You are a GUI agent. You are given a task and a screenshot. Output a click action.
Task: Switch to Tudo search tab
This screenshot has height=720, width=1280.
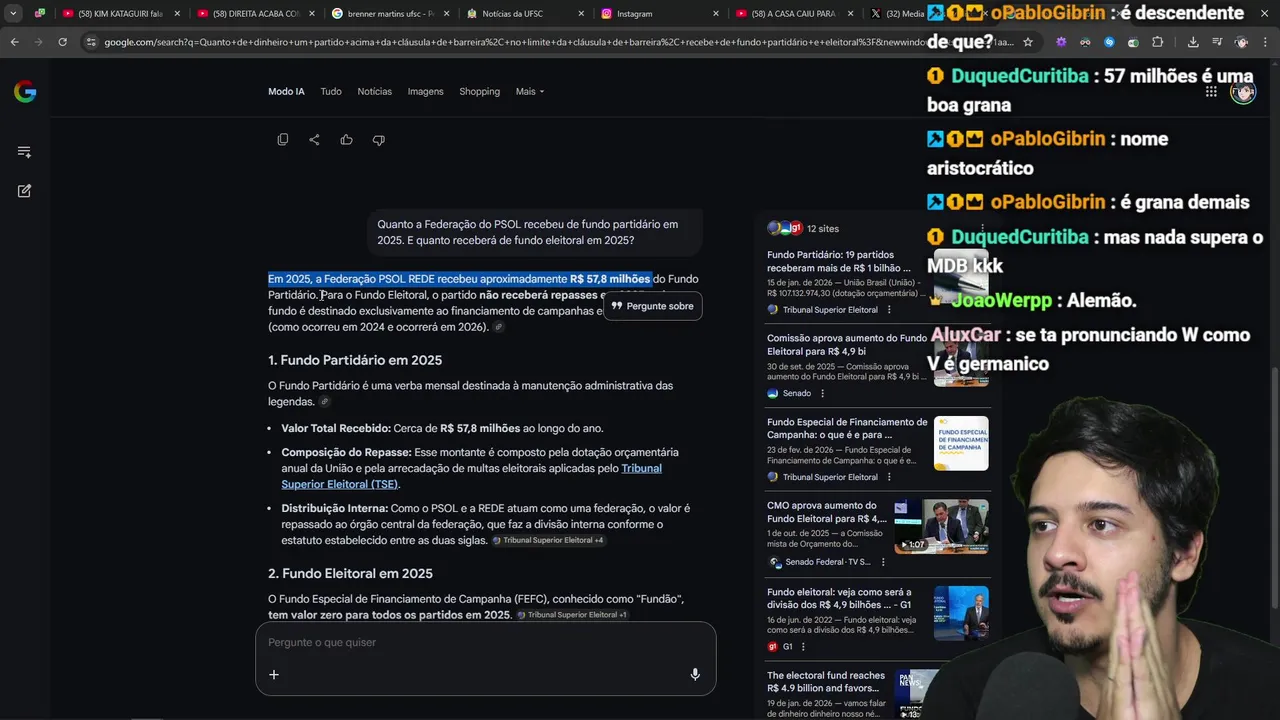331,92
